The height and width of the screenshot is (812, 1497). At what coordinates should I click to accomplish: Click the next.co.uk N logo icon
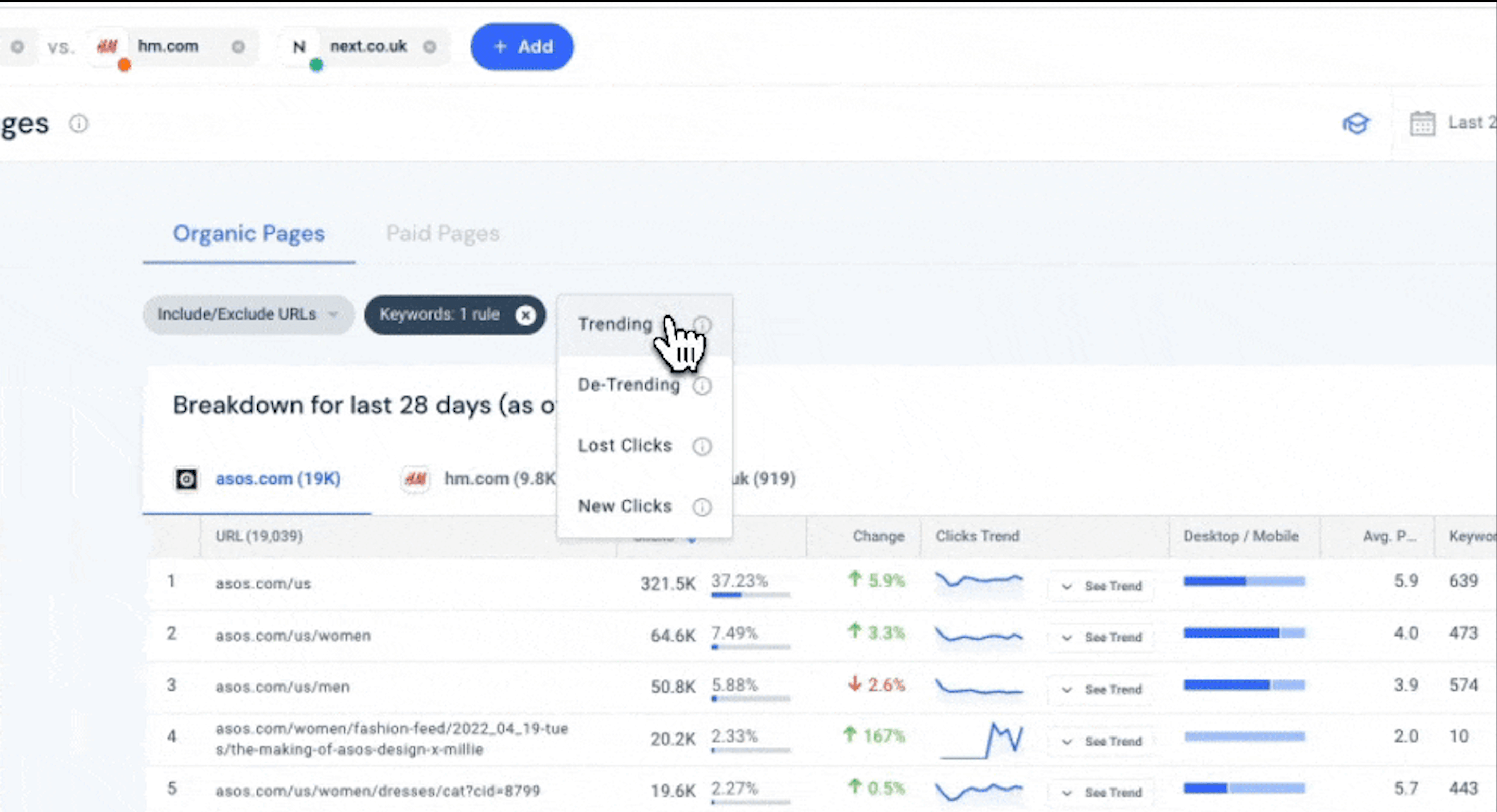click(x=299, y=46)
